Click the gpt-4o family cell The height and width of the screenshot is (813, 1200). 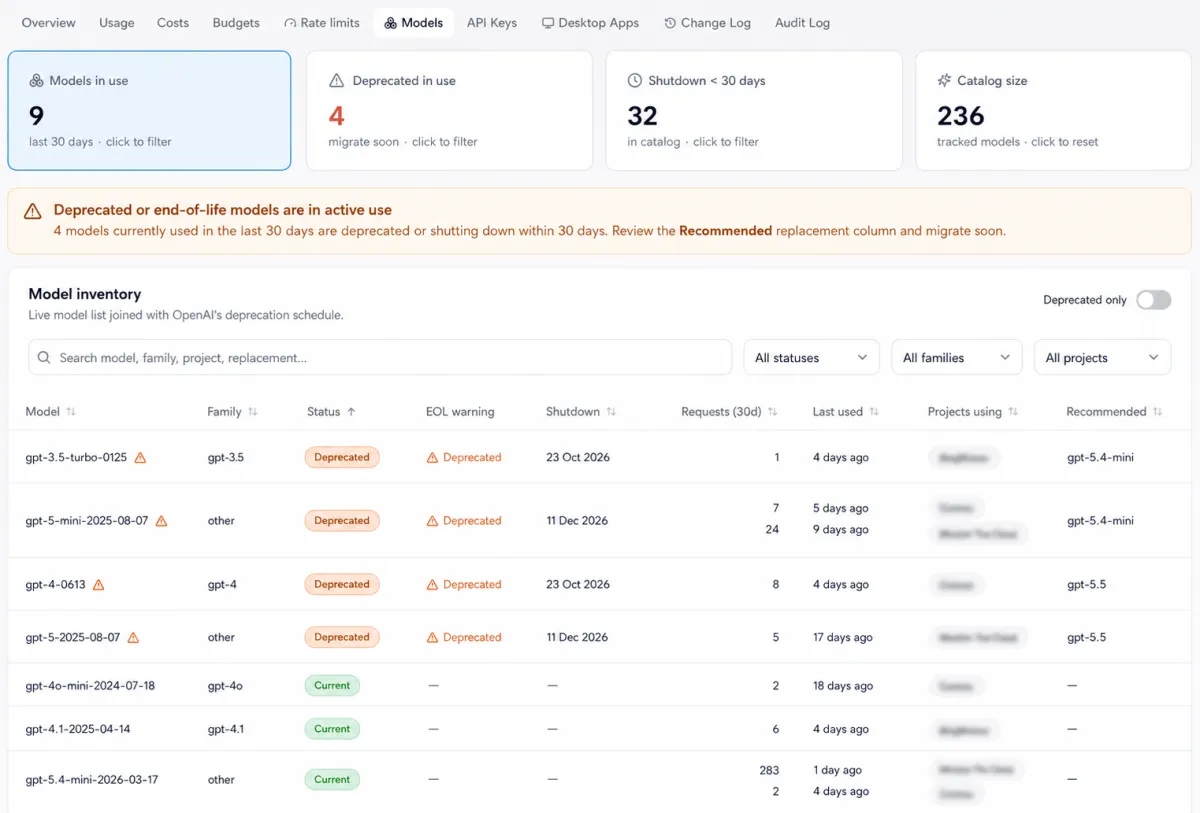(225, 686)
